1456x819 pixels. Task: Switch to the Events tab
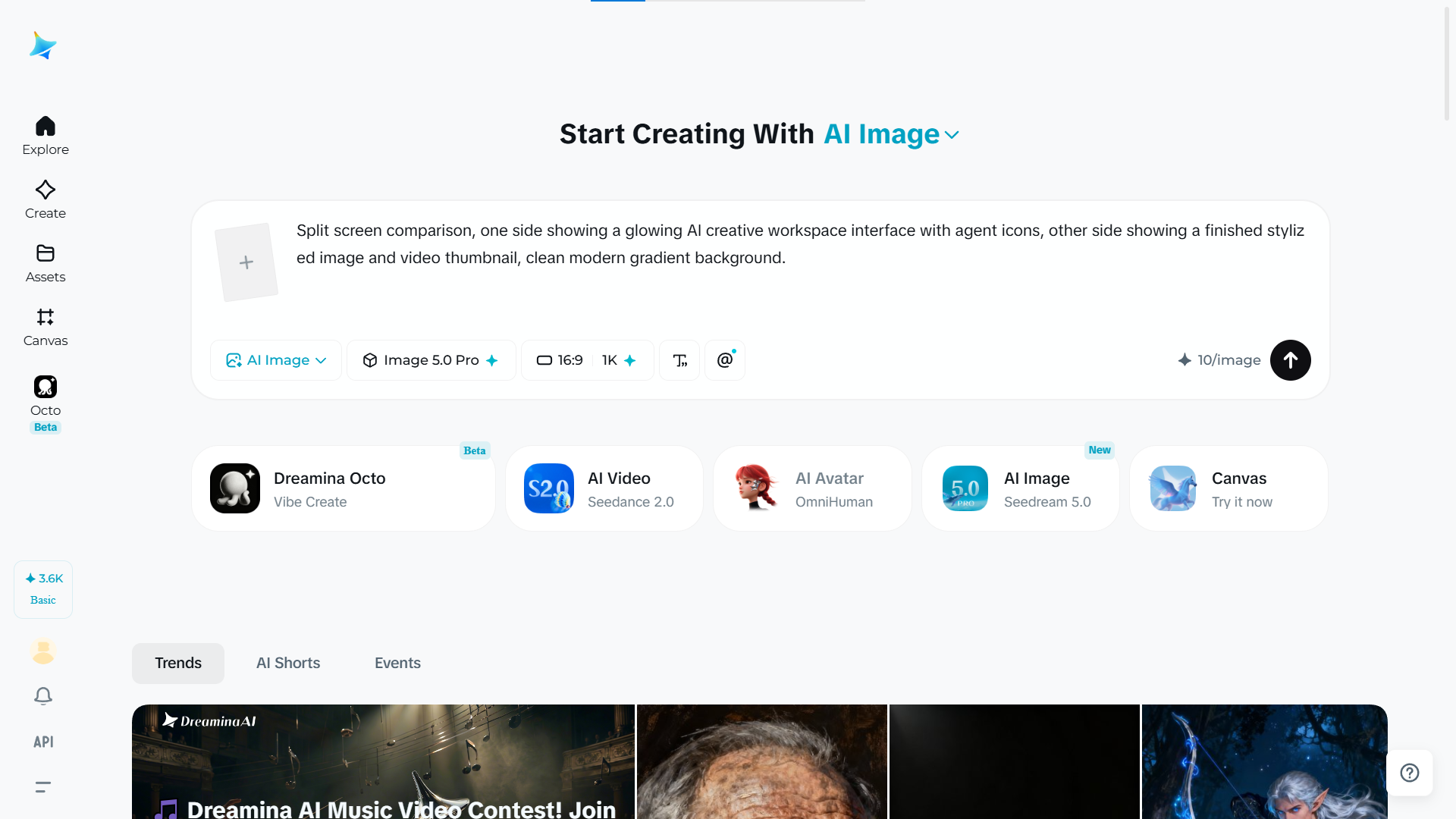[x=397, y=663]
